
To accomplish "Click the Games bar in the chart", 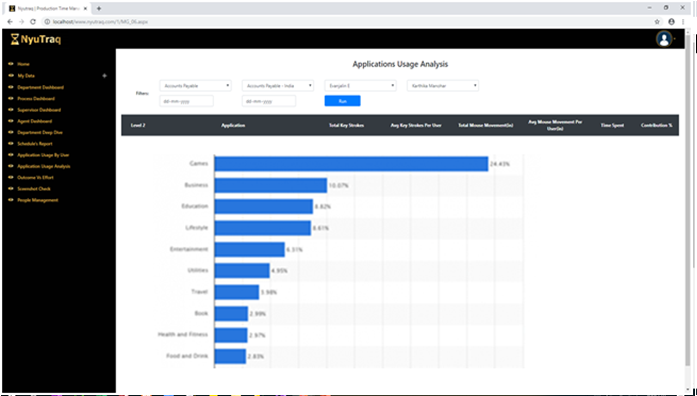I will click(351, 164).
